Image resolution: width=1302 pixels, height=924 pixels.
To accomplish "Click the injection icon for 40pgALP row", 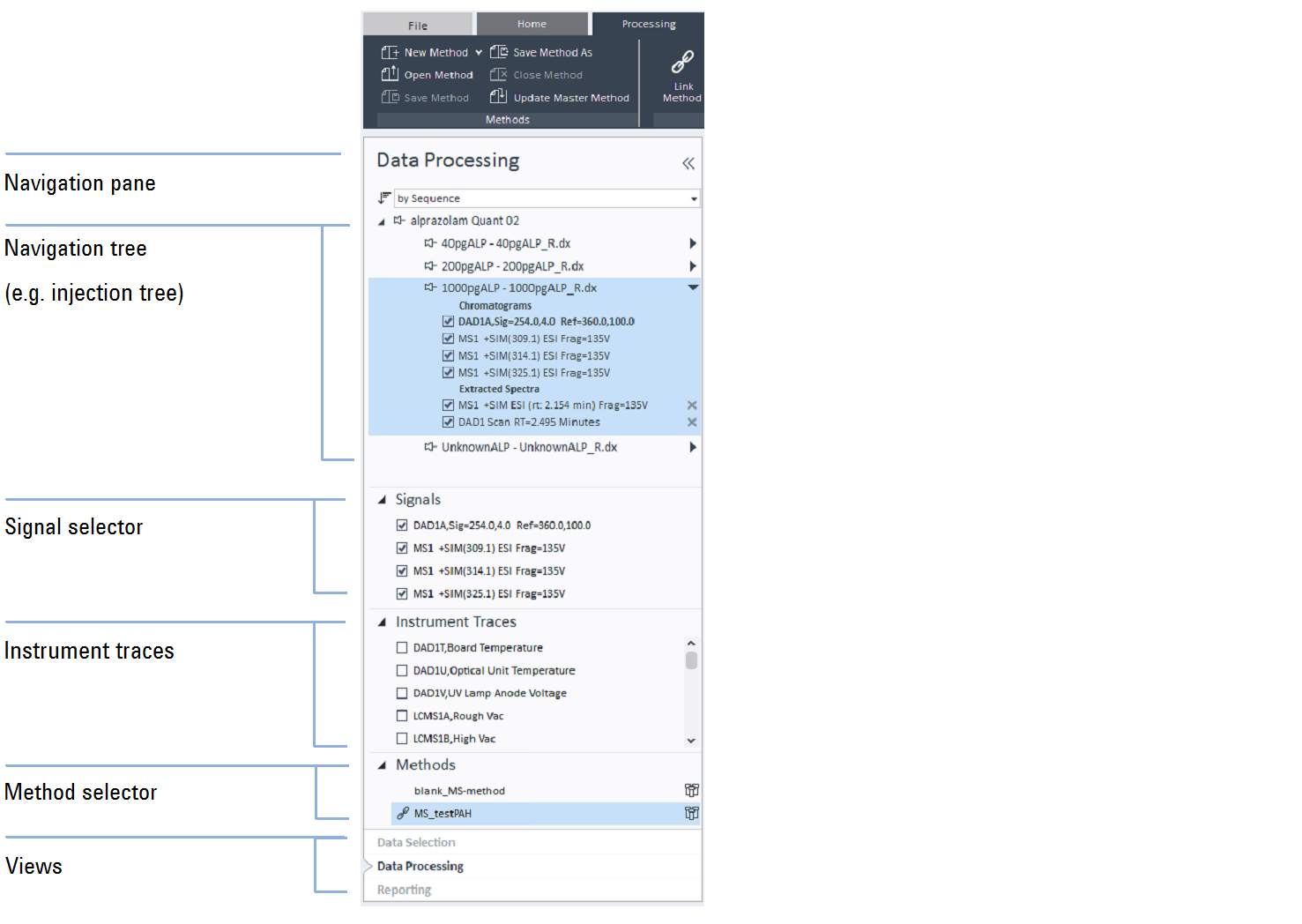I will (x=430, y=243).
